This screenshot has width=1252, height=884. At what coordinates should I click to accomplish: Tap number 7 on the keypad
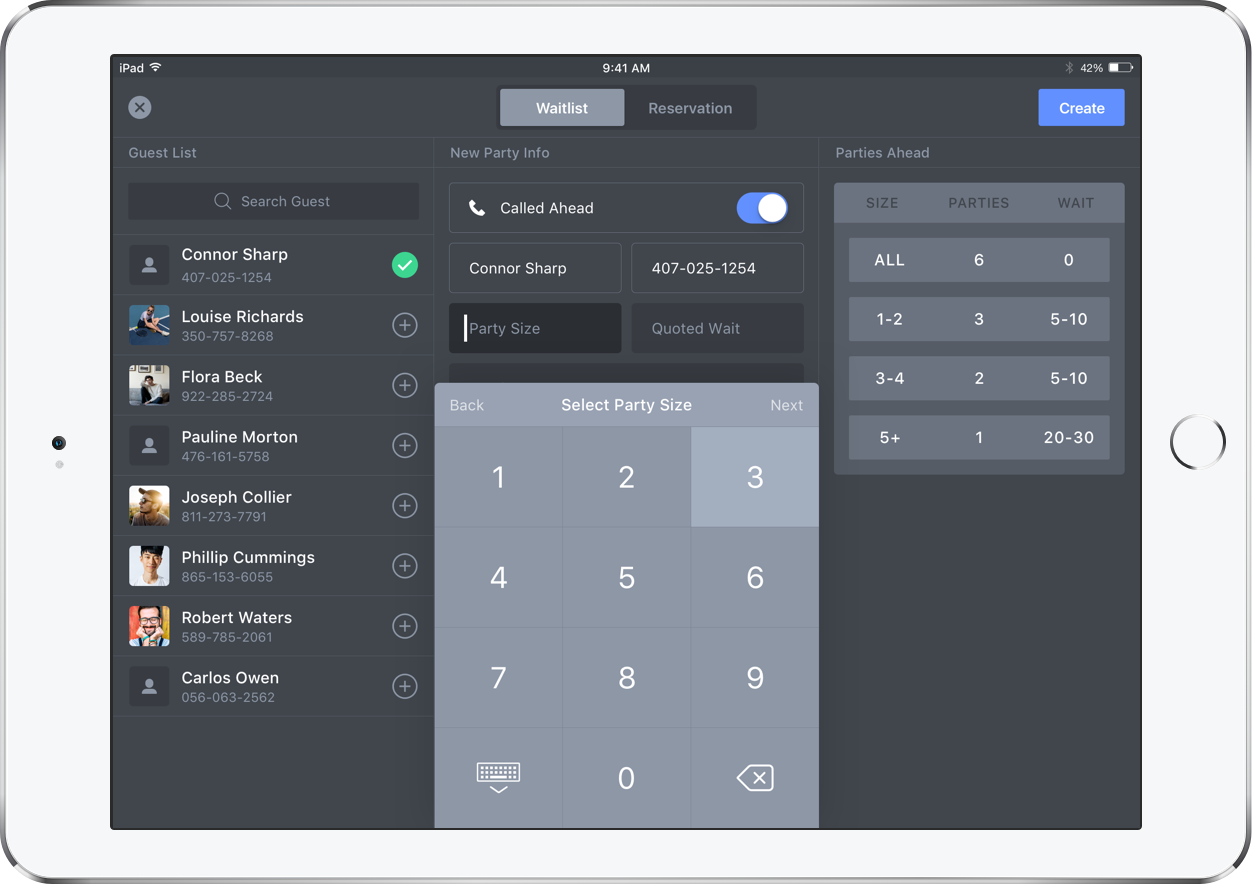(498, 677)
